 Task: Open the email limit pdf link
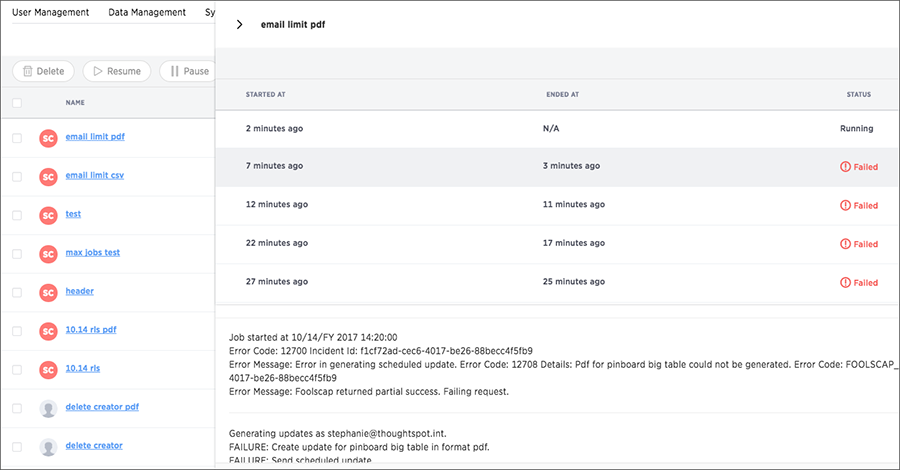coord(95,137)
